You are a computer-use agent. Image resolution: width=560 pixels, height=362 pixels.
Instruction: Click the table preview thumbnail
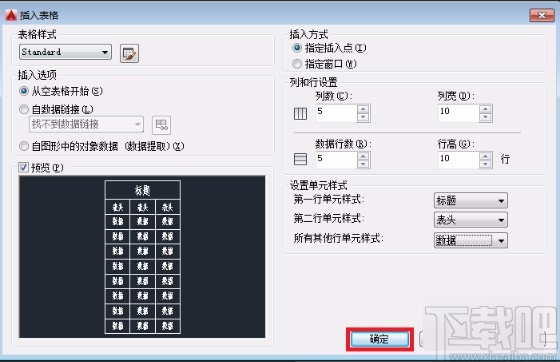[x=142, y=257]
